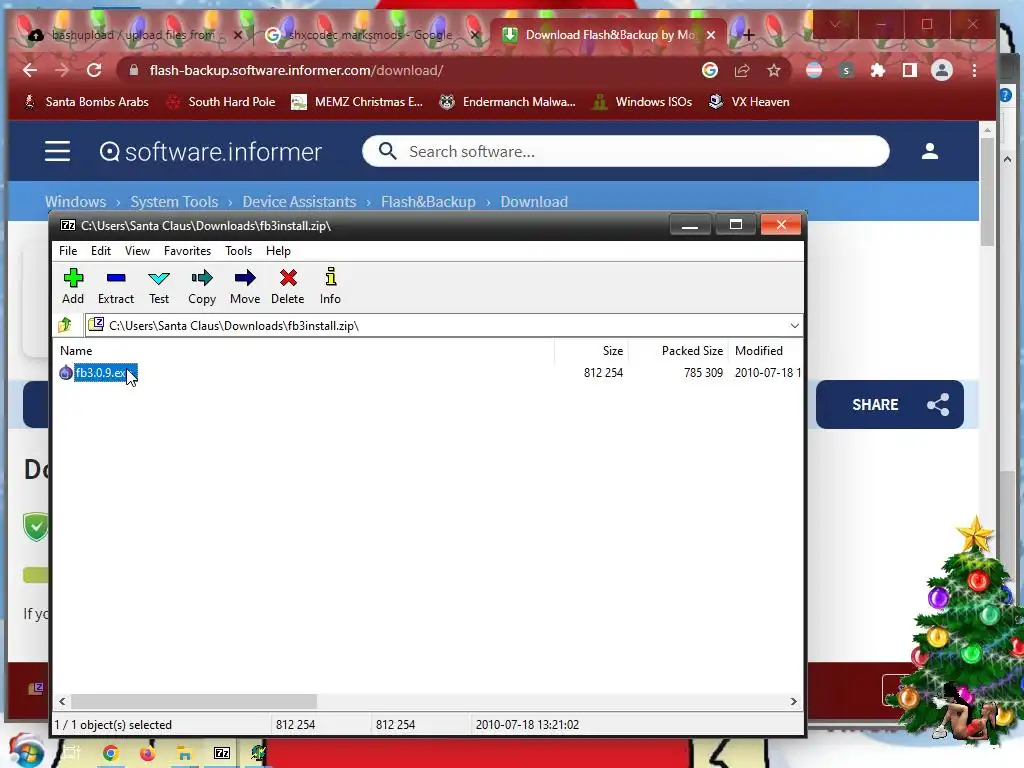Close the Download Flash&Backup tab
The width and height of the screenshot is (1024, 768).
tap(711, 35)
